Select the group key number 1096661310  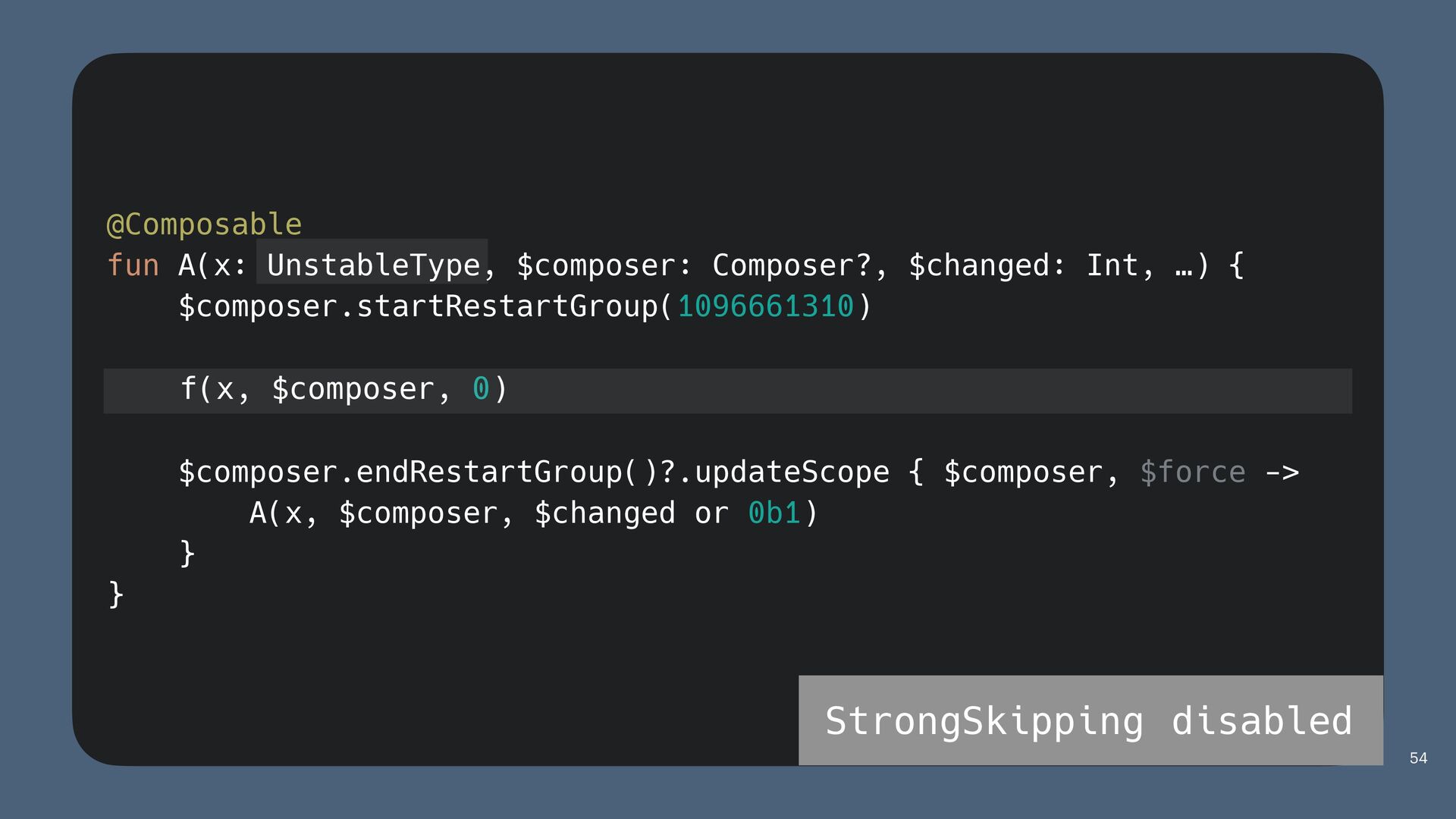pyautogui.click(x=765, y=306)
